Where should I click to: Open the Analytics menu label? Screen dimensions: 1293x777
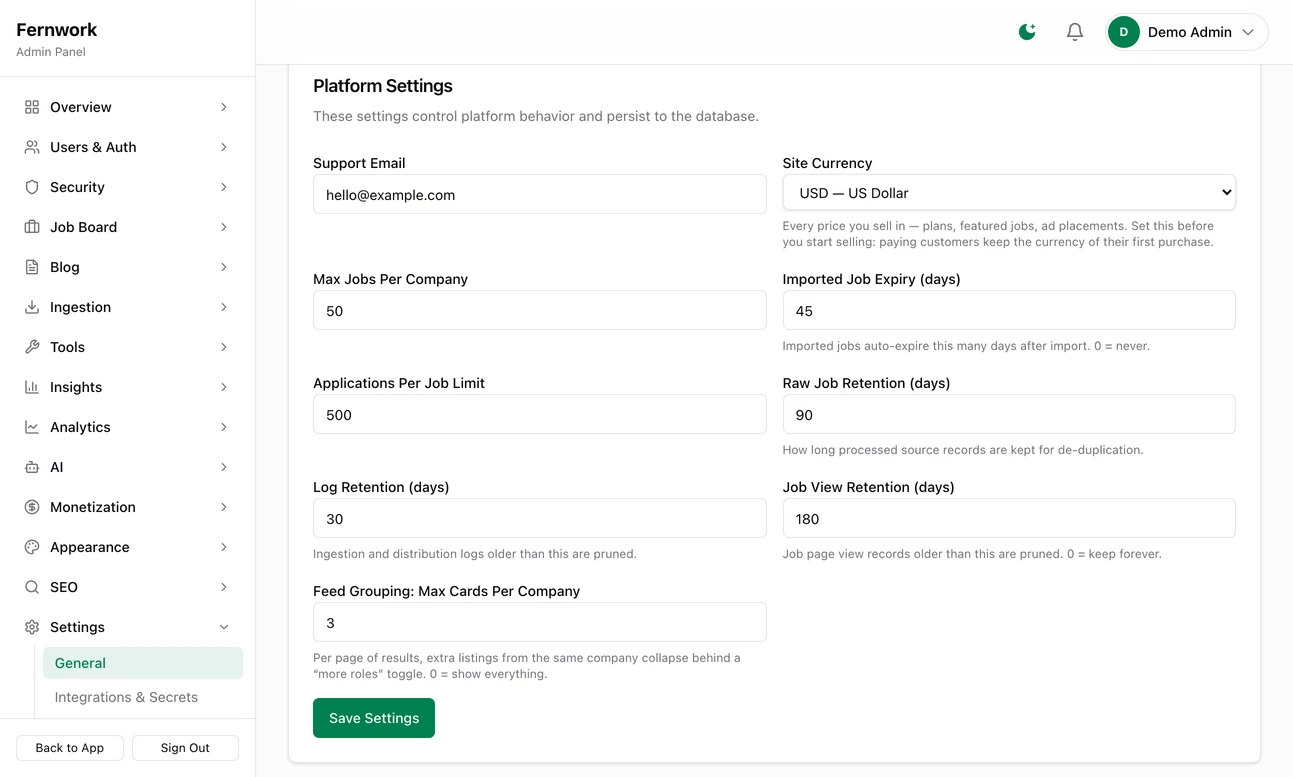(x=81, y=427)
